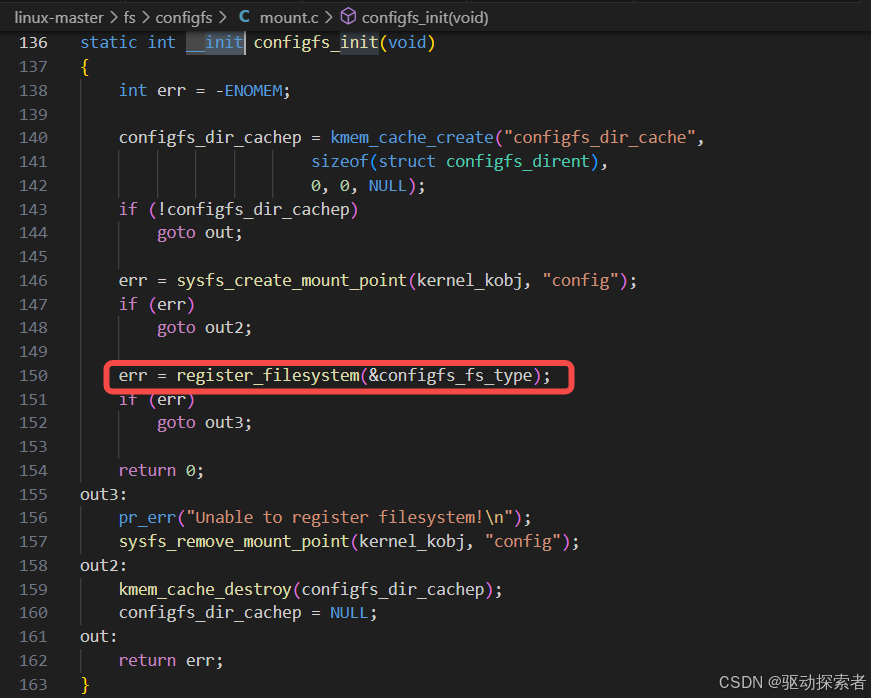Select out: label on line 161

[99, 637]
